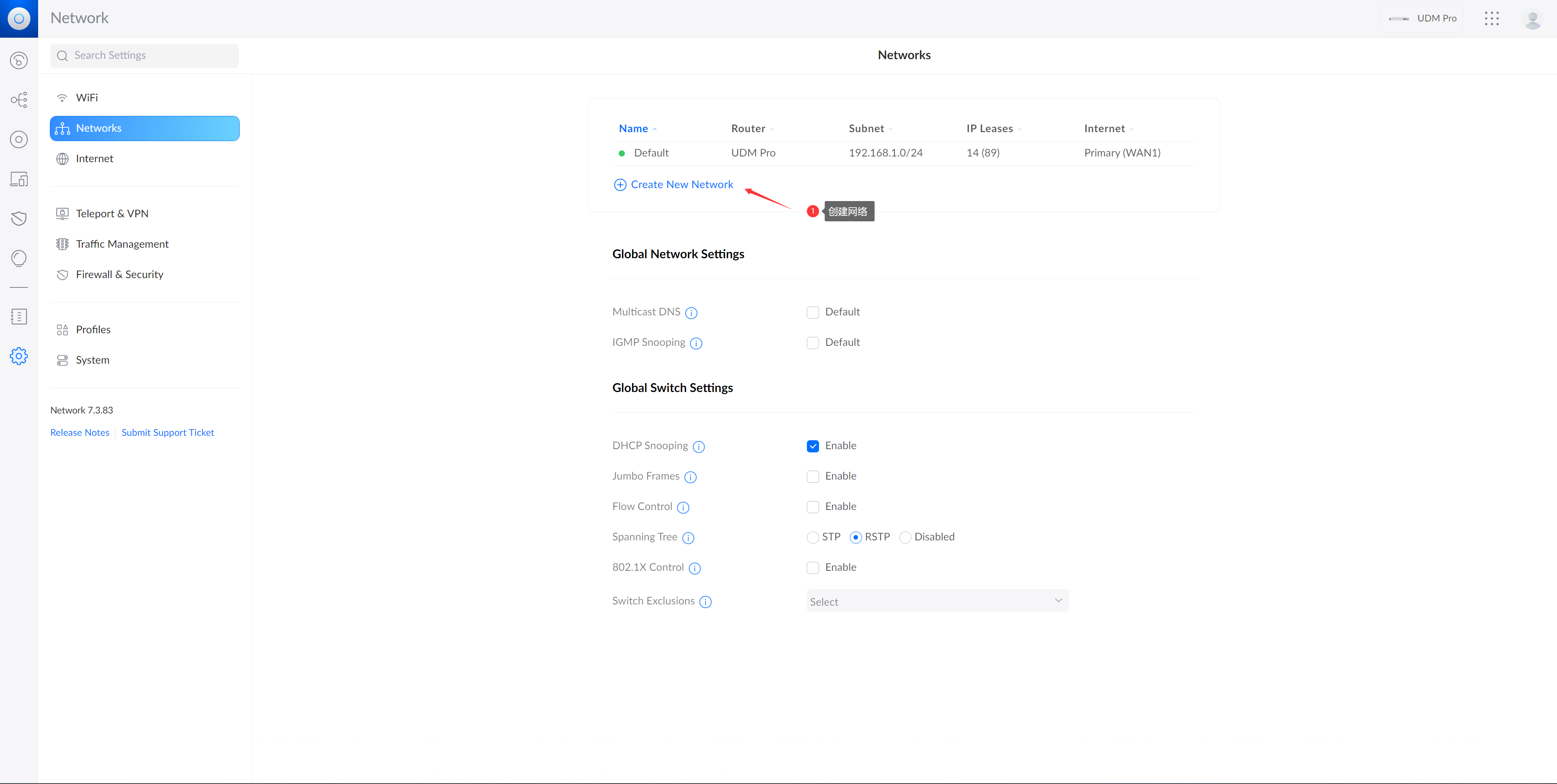The image size is (1557, 784).
Task: Open the System Log list icon
Action: [19, 316]
